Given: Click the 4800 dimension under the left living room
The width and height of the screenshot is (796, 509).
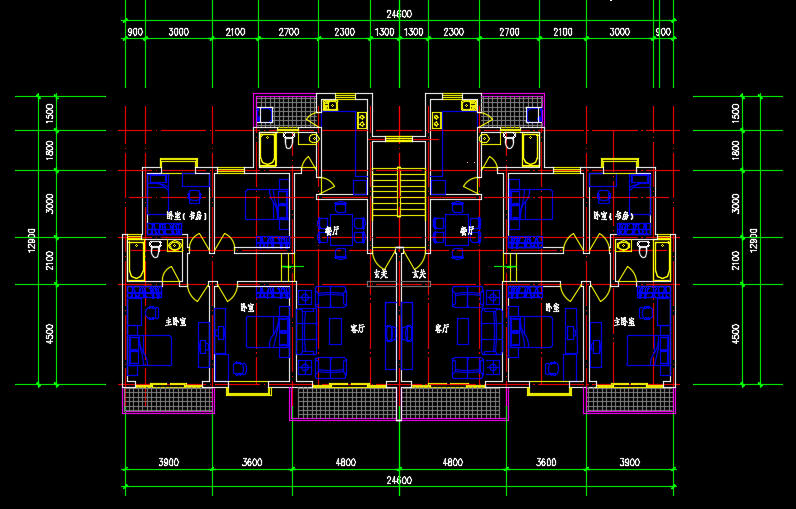Looking at the screenshot, I should pyautogui.click(x=346, y=462).
